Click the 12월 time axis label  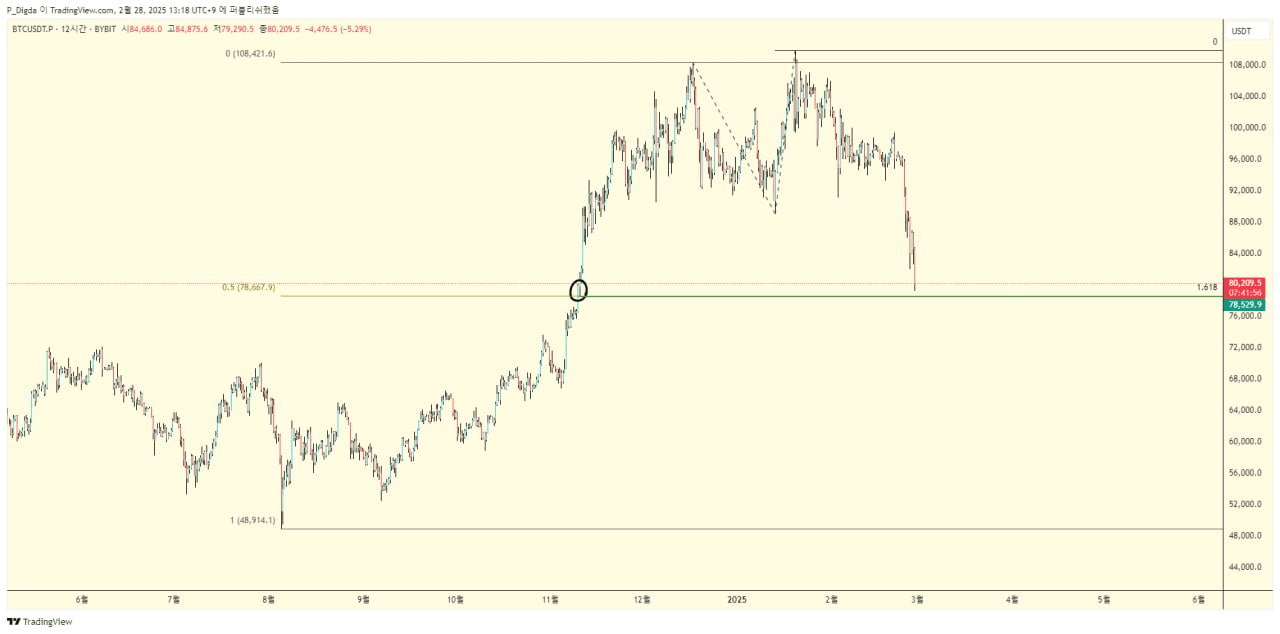click(642, 600)
